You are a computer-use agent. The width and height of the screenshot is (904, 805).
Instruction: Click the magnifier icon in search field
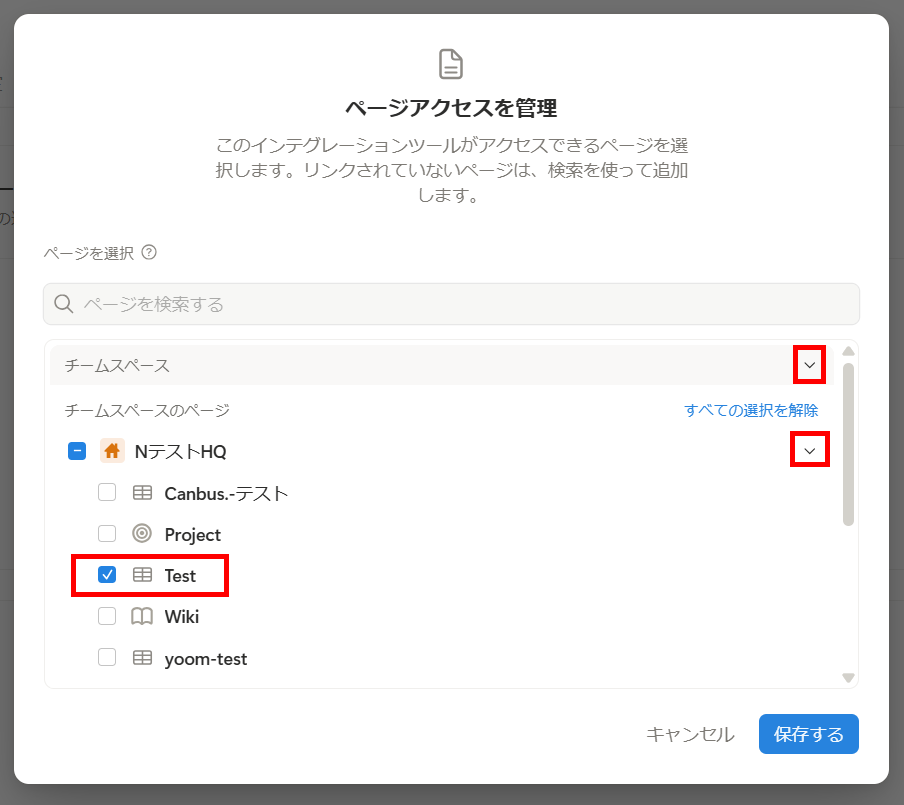coord(63,303)
